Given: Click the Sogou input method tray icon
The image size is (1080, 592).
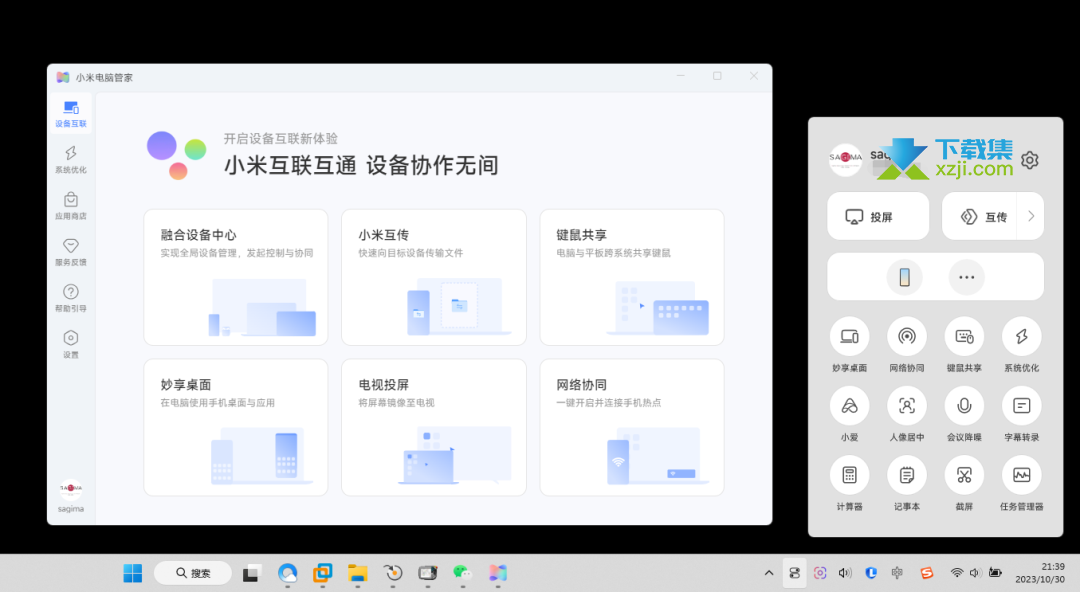Looking at the screenshot, I should (x=927, y=573).
